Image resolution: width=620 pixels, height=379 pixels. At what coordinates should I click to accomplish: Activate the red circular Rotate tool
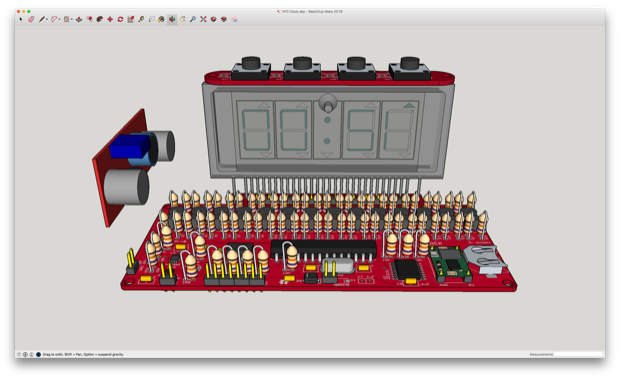point(120,19)
